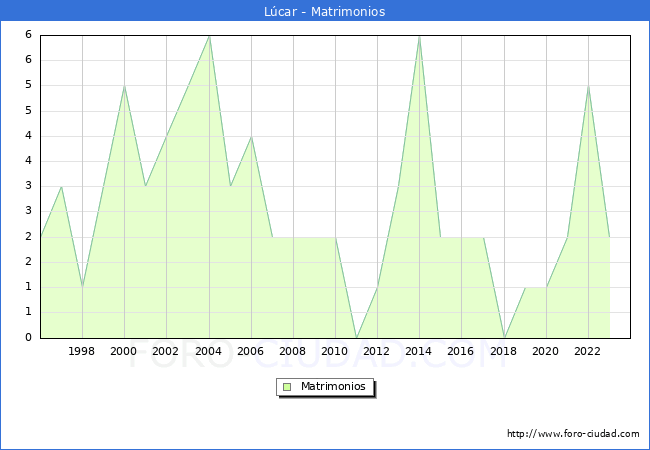The height and width of the screenshot is (450, 650).
Task: Select the 2004 x-axis label
Action: pos(208,351)
